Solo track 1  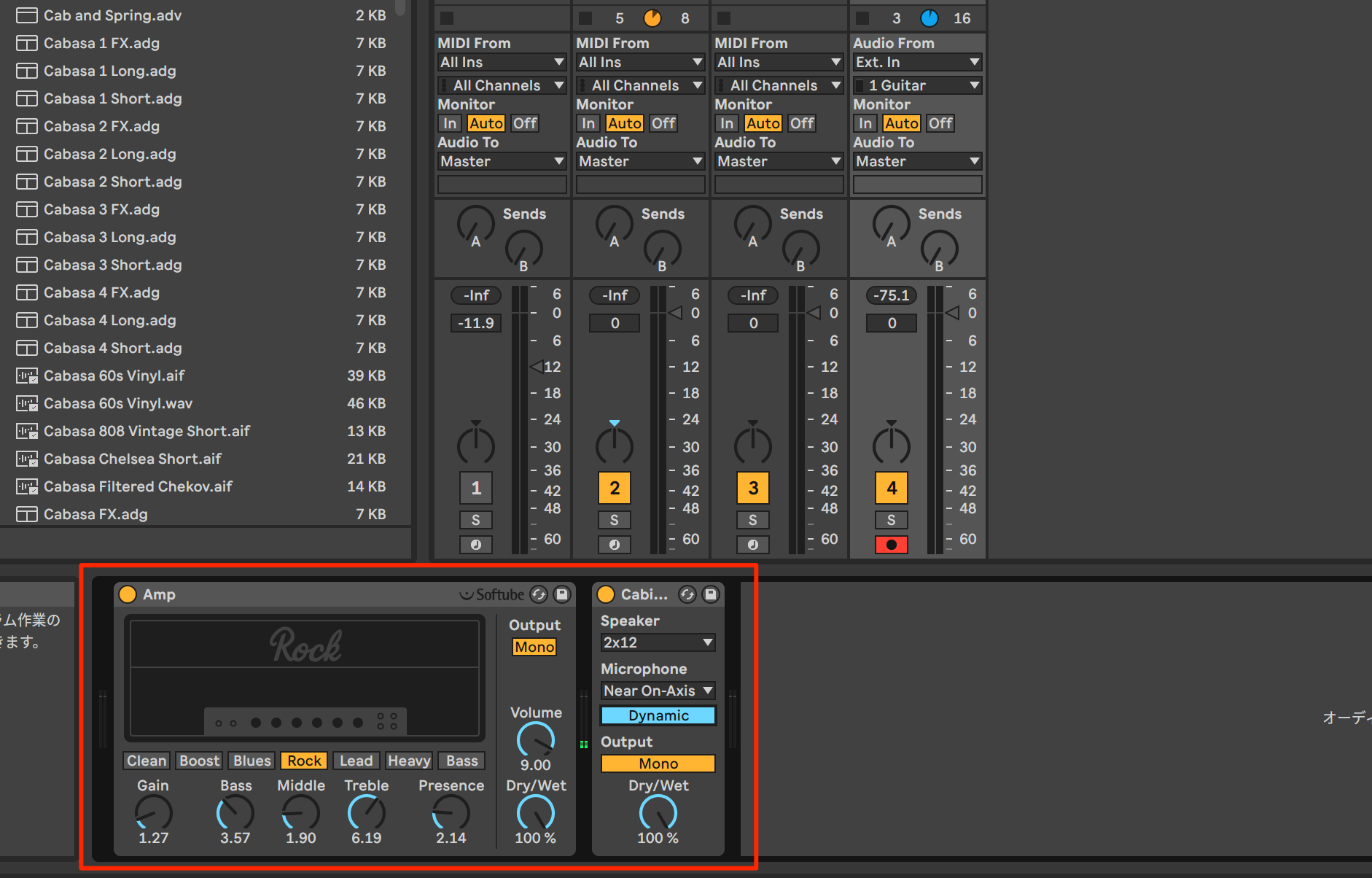pyautogui.click(x=476, y=520)
